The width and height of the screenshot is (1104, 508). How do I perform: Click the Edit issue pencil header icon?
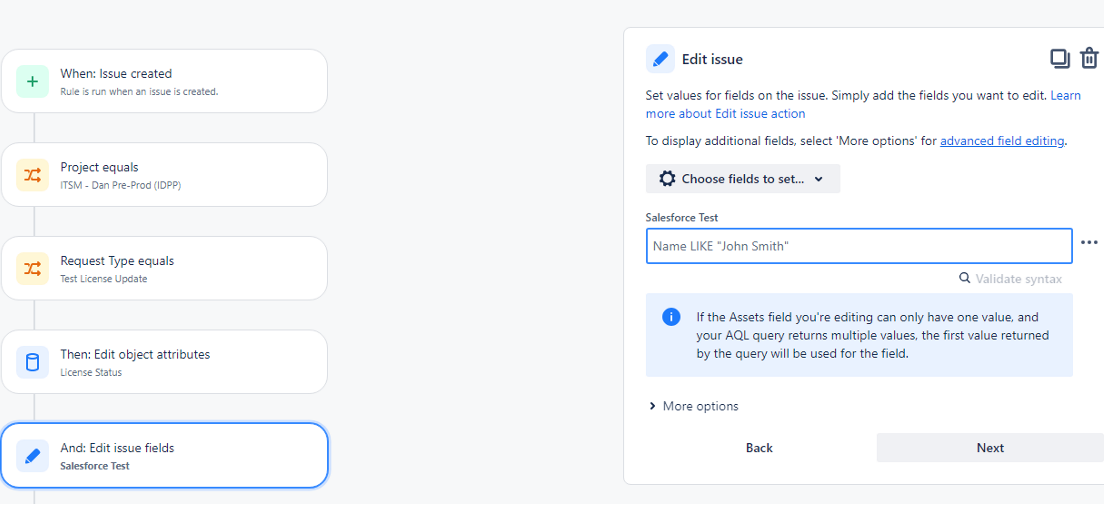tap(660, 59)
